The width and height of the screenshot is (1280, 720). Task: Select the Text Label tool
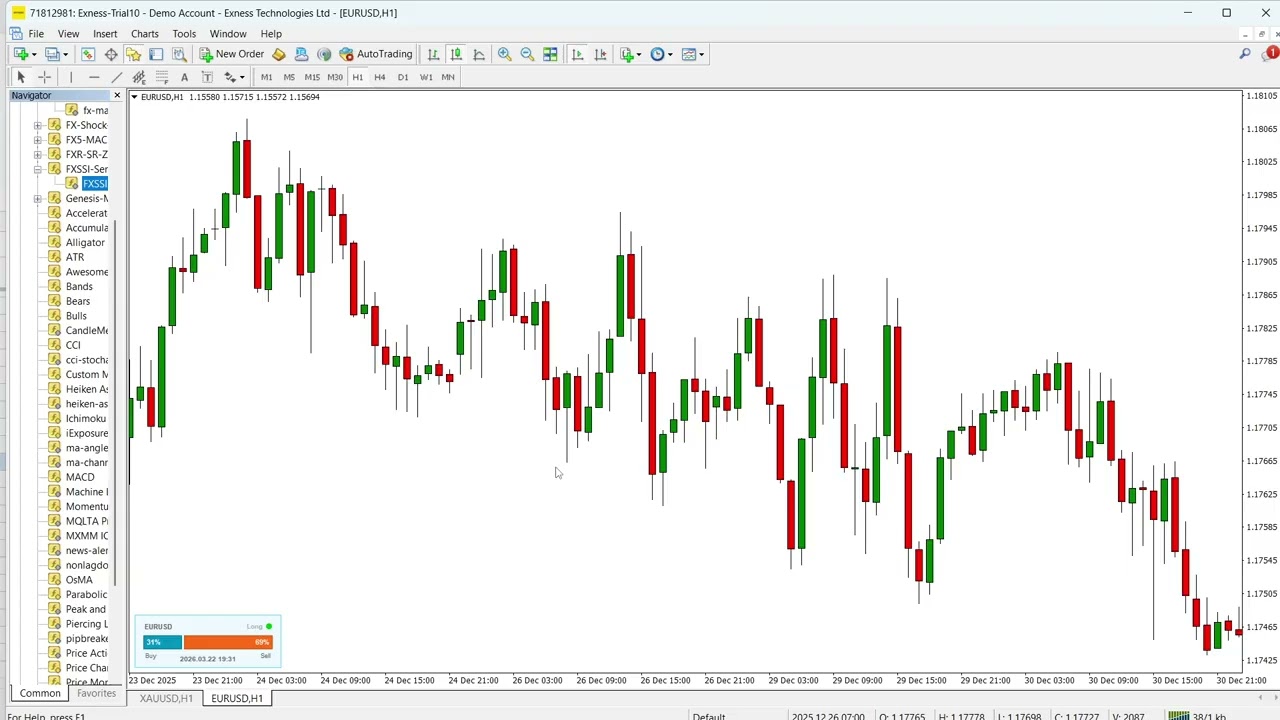click(207, 77)
